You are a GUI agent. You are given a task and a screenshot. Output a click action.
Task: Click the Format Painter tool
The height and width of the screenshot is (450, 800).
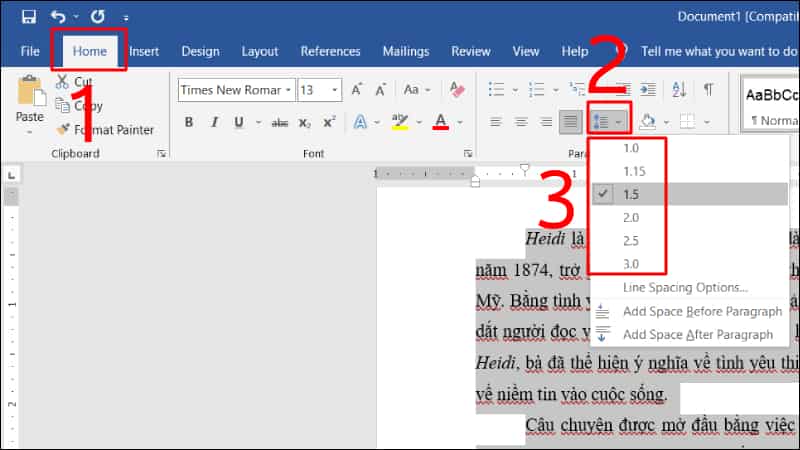105,129
